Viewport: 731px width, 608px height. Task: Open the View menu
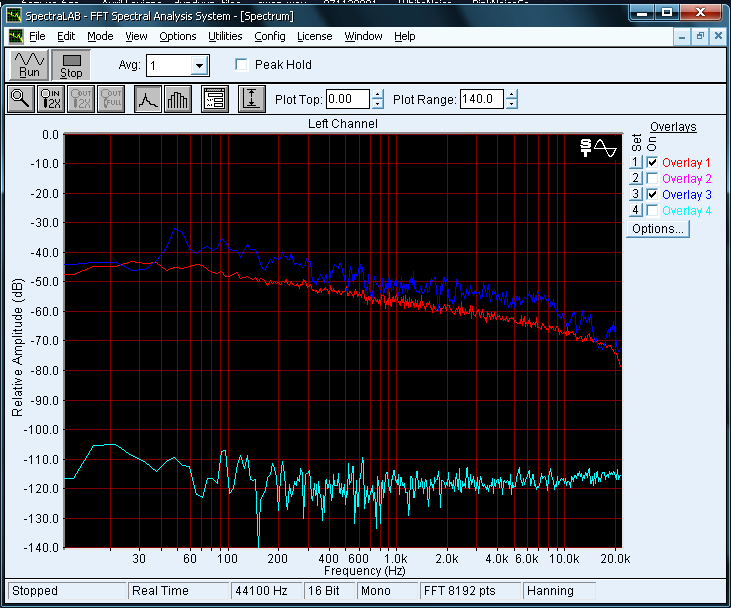(136, 36)
